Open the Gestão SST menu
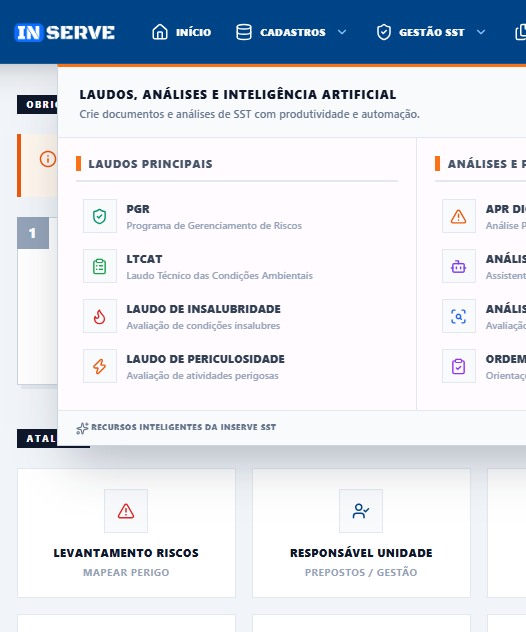Screen dimensions: 526x632 431,32
